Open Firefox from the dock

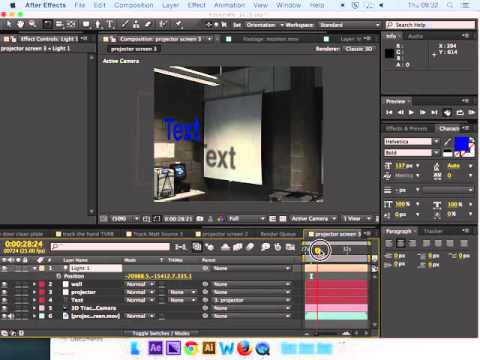pyautogui.click(x=244, y=348)
